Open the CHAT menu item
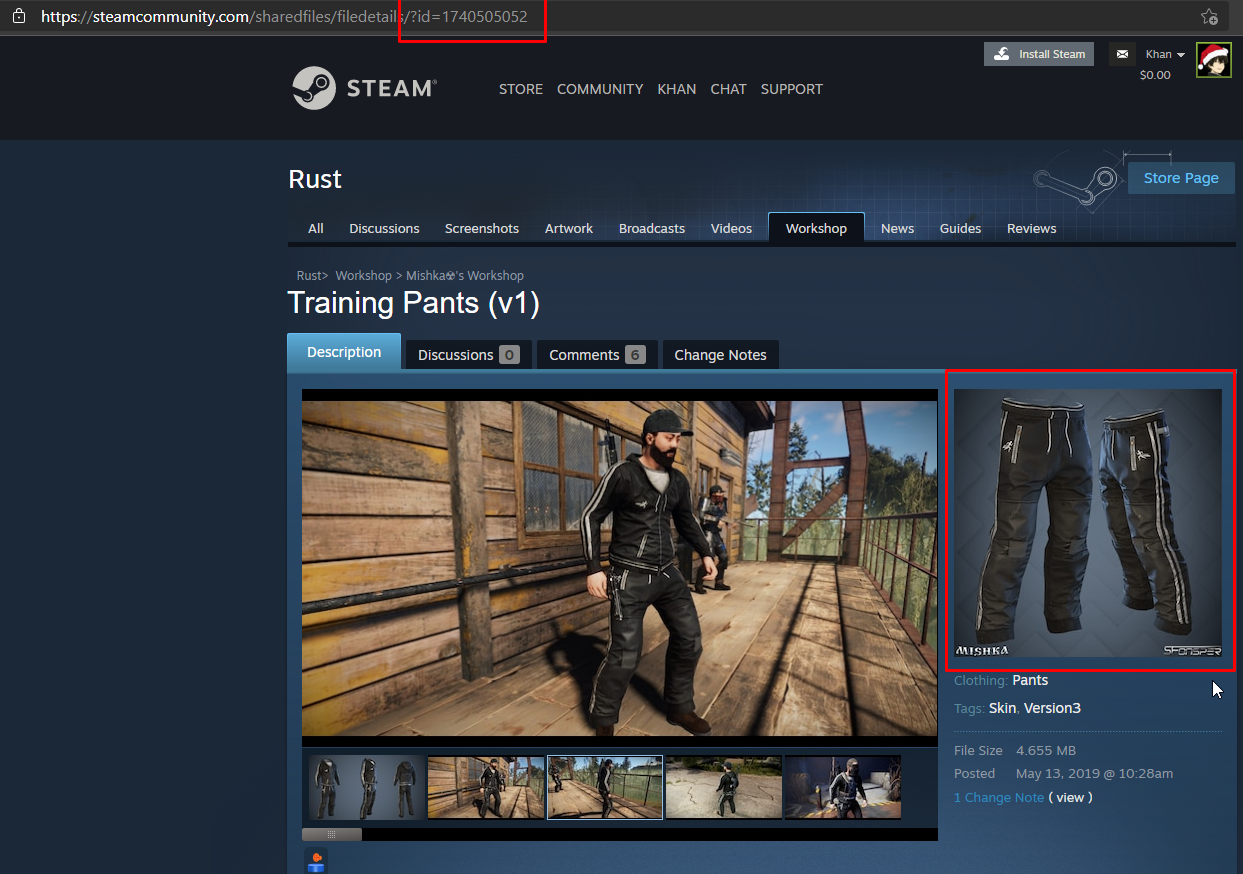This screenshot has width=1243, height=874. tap(728, 89)
